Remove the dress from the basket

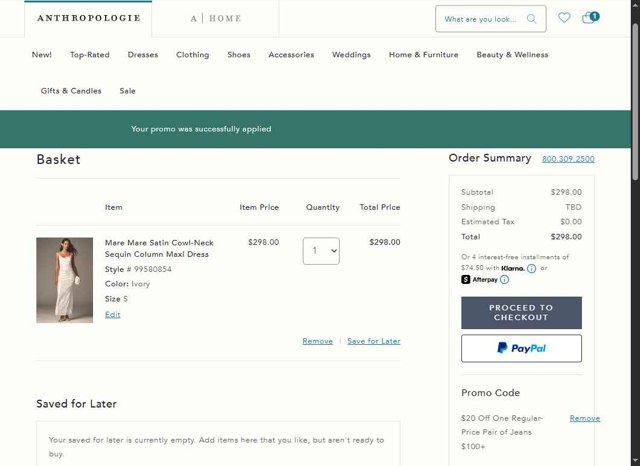tap(318, 341)
